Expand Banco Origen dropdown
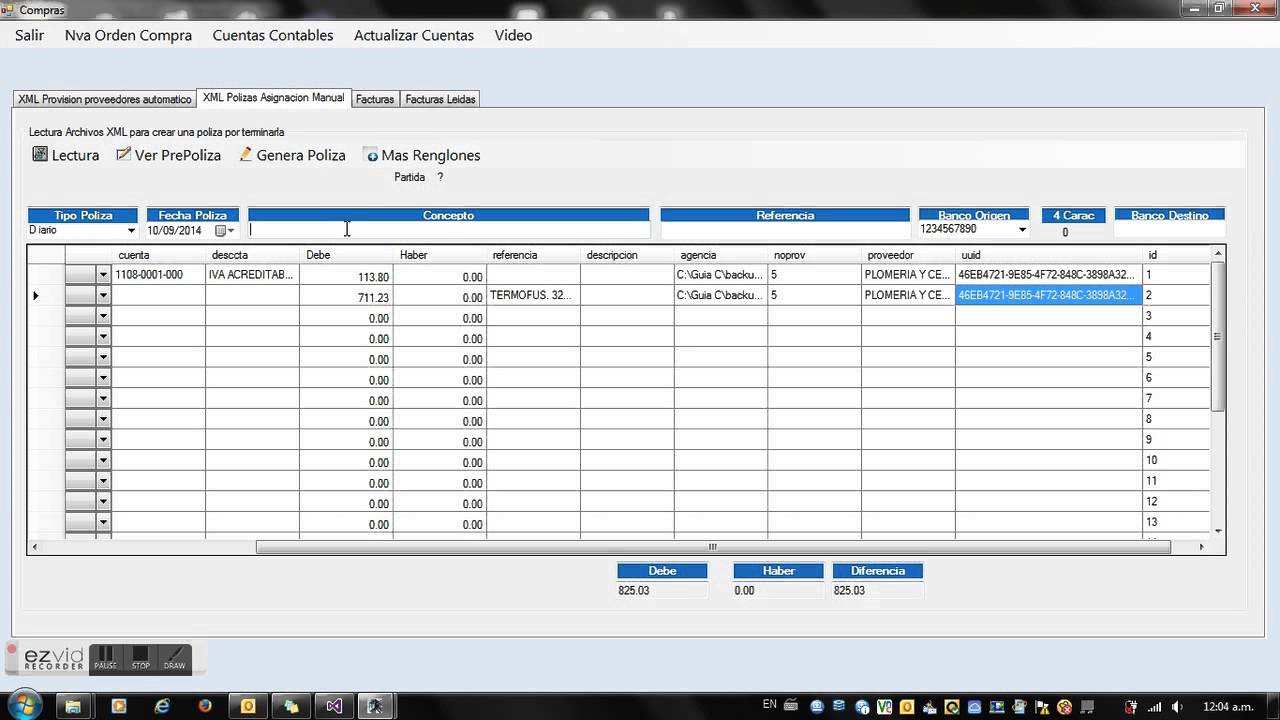 click(x=1022, y=230)
